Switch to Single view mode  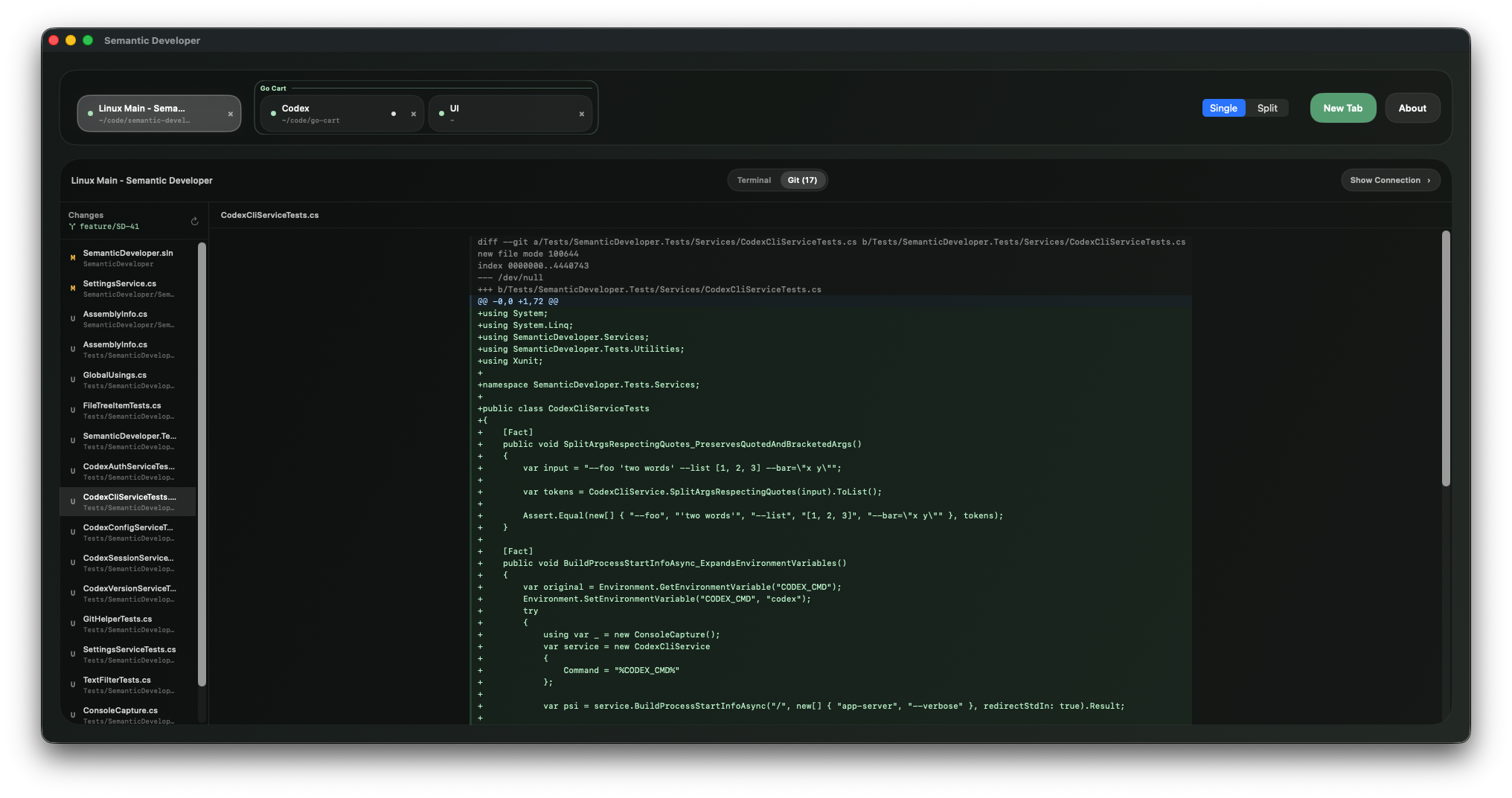[1223, 108]
